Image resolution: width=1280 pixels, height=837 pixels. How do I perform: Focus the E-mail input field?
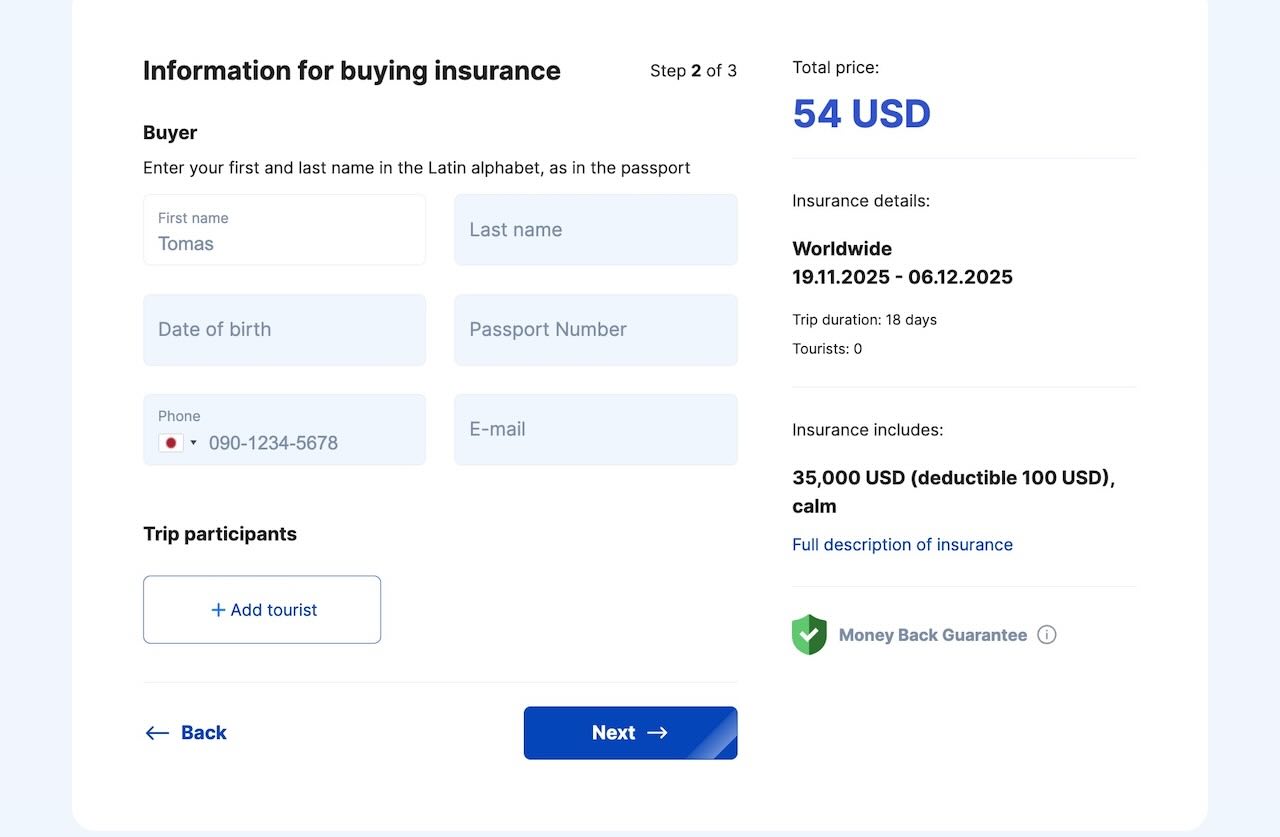[x=596, y=430]
